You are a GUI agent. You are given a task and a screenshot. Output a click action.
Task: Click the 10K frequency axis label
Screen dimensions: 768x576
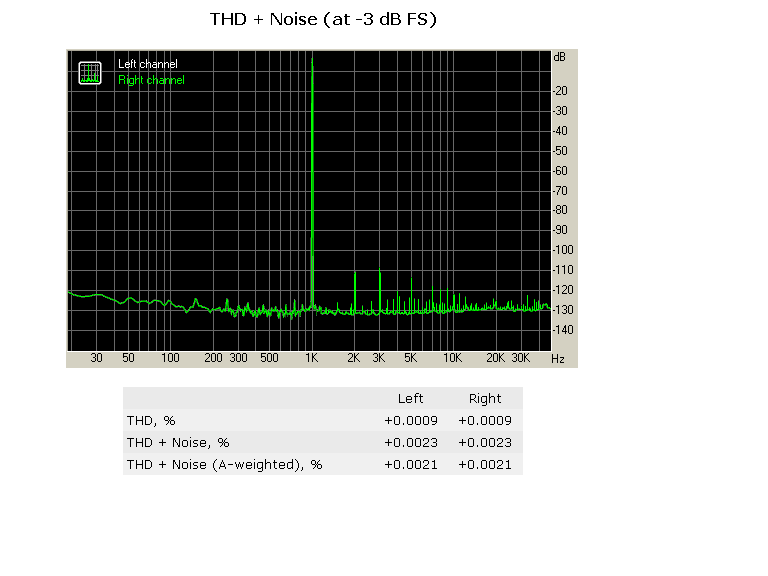[452, 358]
